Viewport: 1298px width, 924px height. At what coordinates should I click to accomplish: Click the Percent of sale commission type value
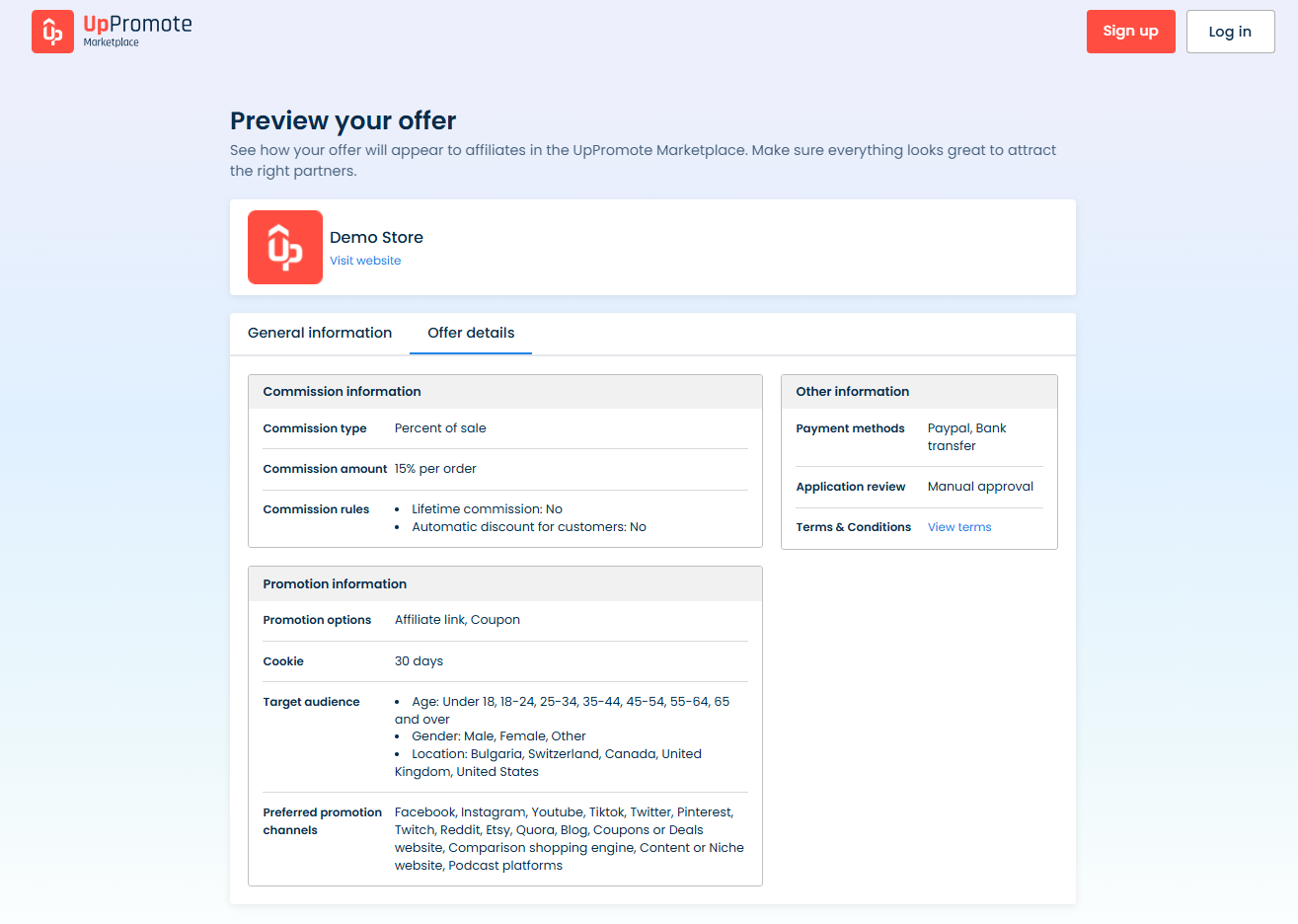pos(440,428)
